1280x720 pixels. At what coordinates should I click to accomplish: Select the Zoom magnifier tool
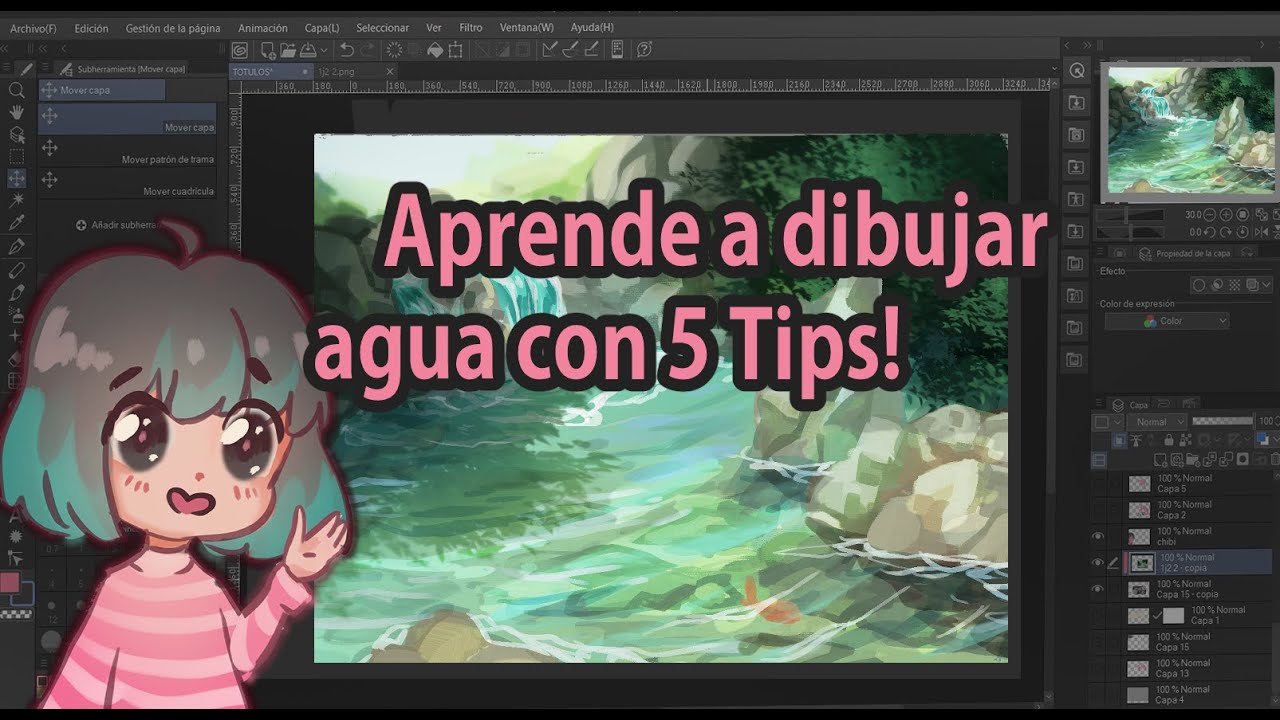pos(17,90)
